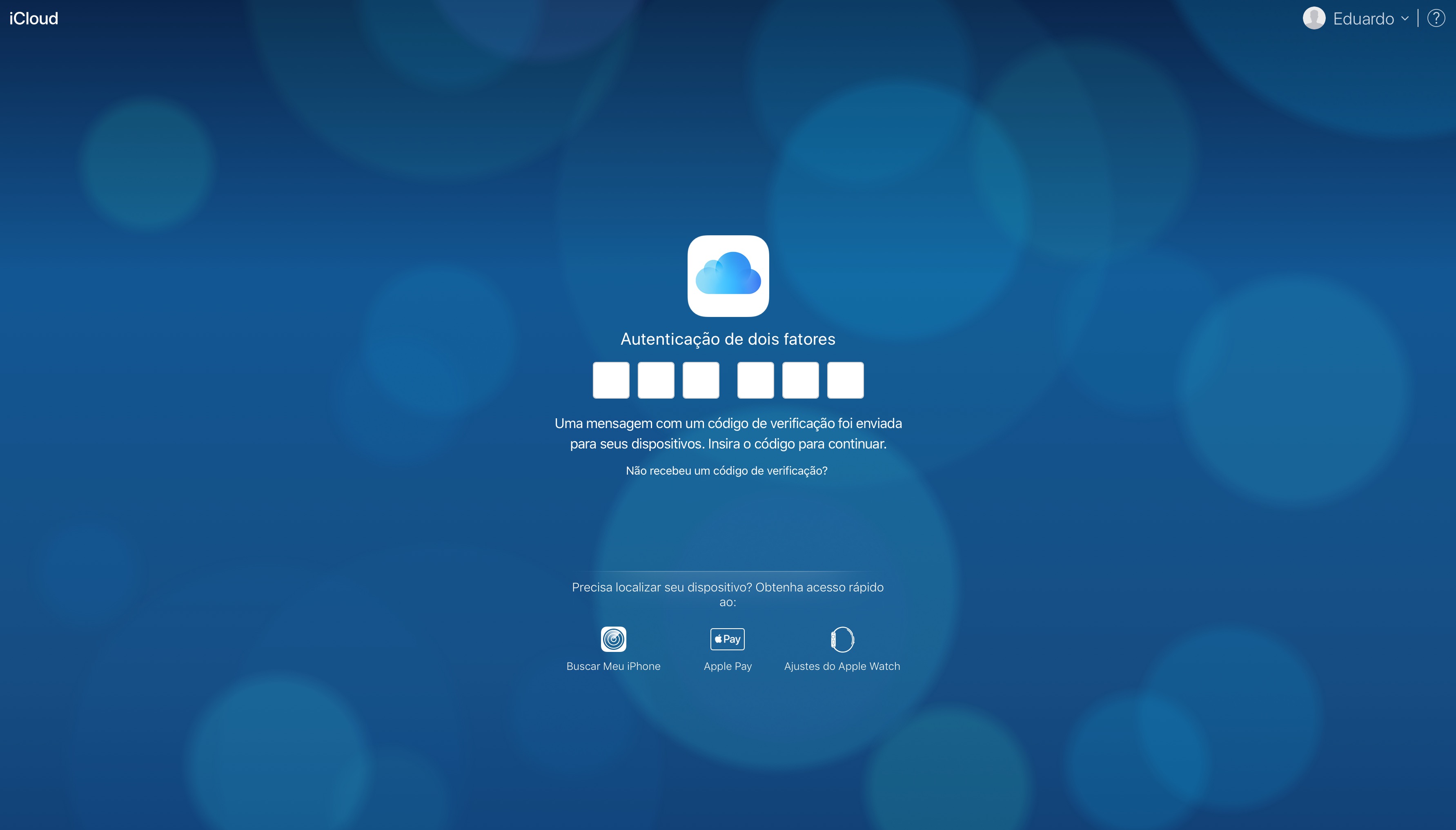Focus the fifth verification code box
This screenshot has width=1456, height=830.
(801, 380)
